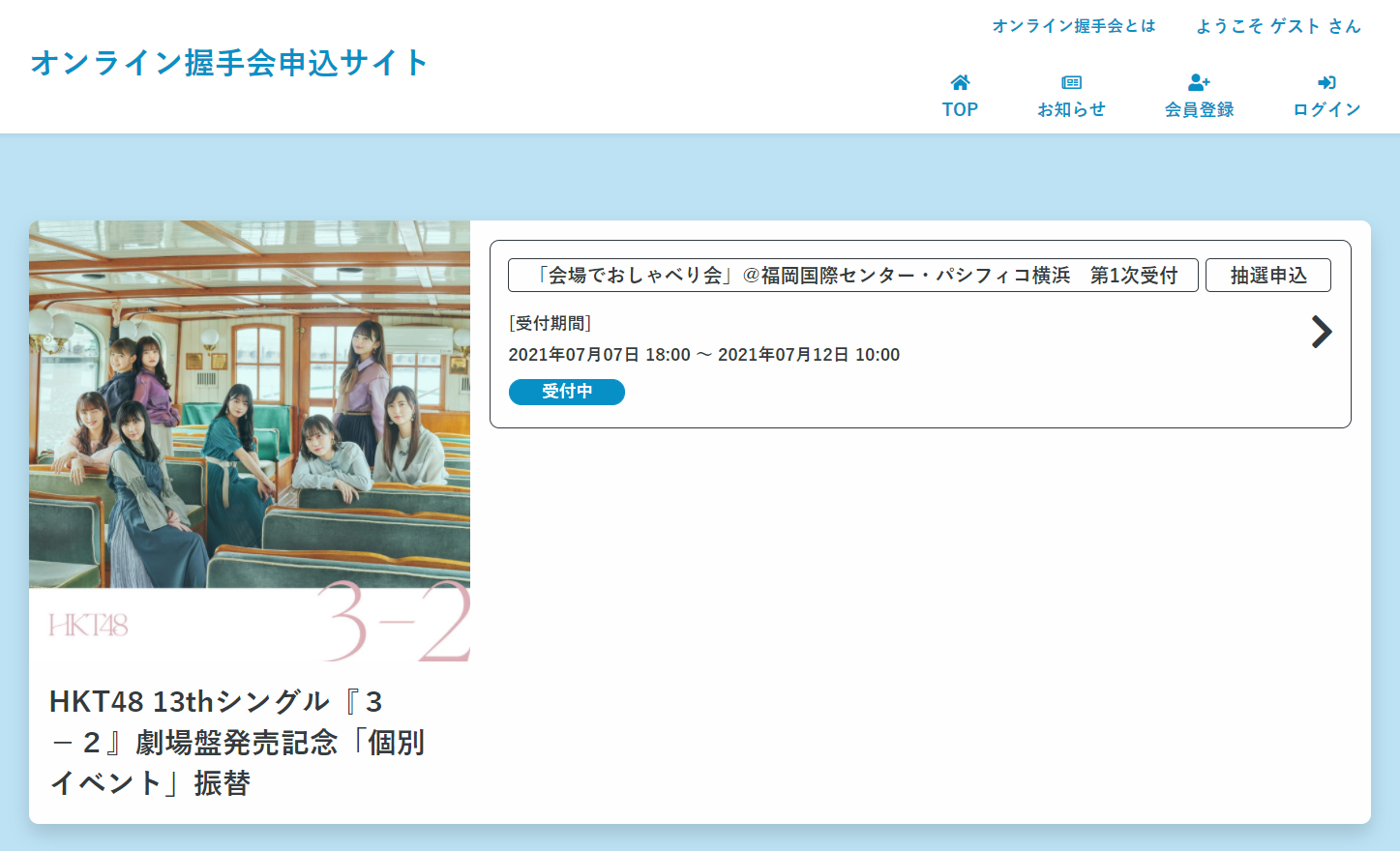The width and height of the screenshot is (1400, 851).
Task: Open the お知らせ navigation item
Action: point(1071,97)
